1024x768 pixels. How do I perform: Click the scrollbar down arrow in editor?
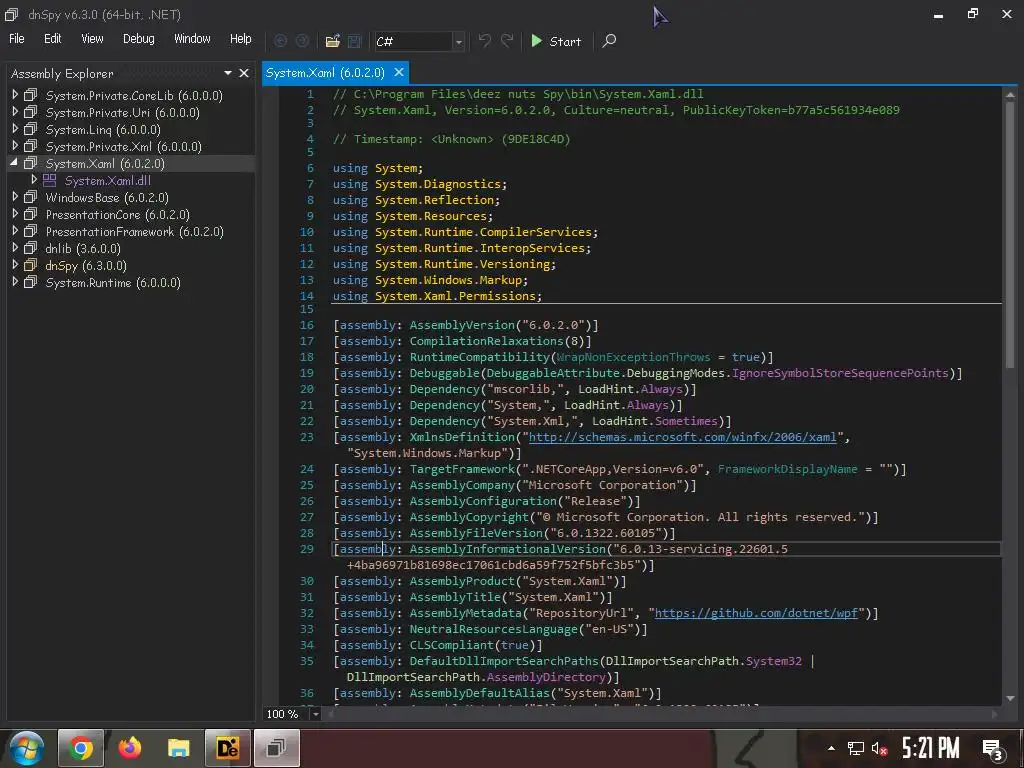(1010, 698)
